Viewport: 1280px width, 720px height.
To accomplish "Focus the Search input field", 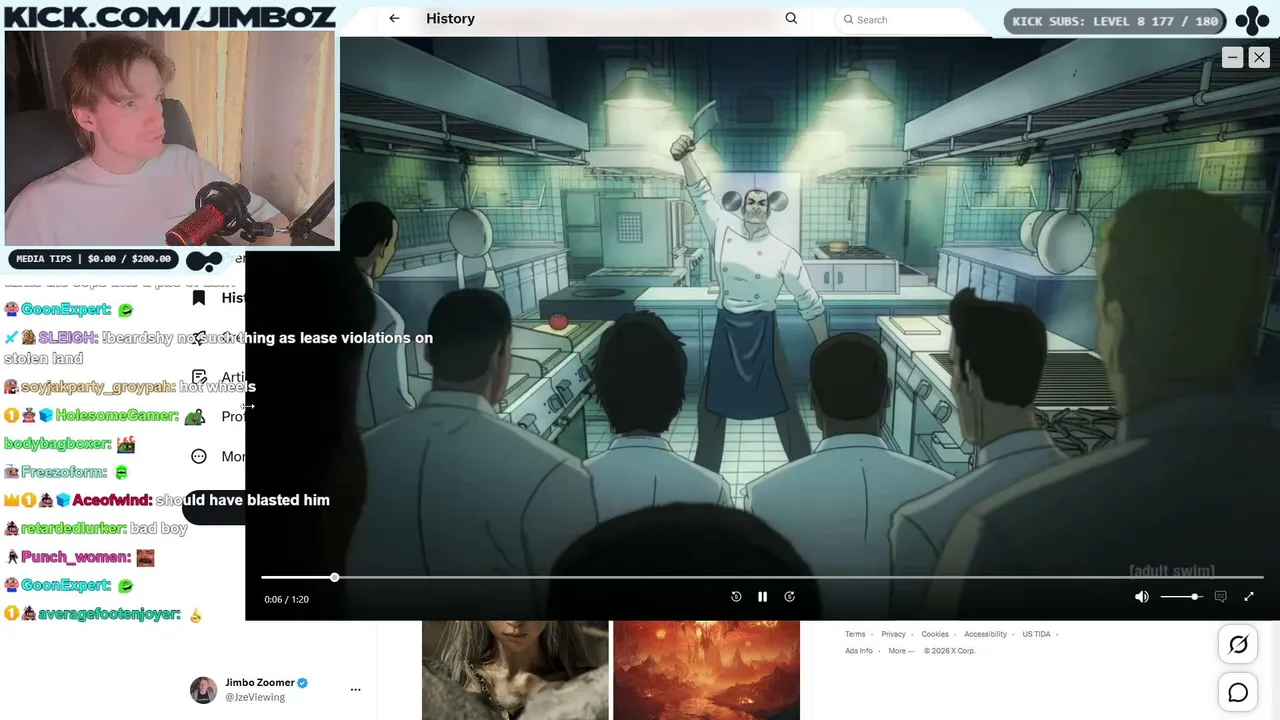I will 910,20.
